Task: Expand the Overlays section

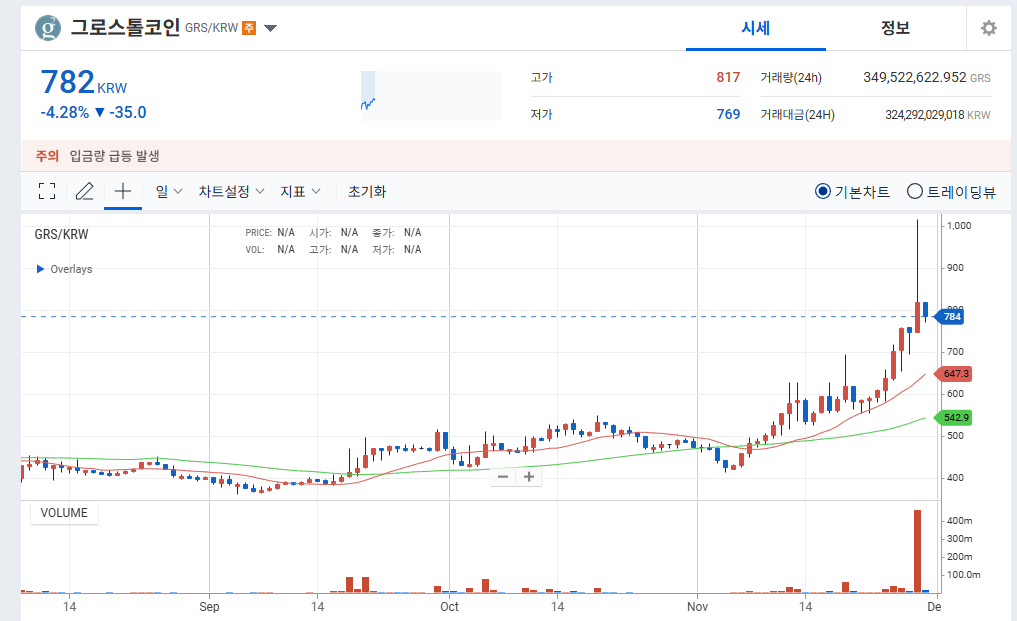Action: (x=65, y=269)
